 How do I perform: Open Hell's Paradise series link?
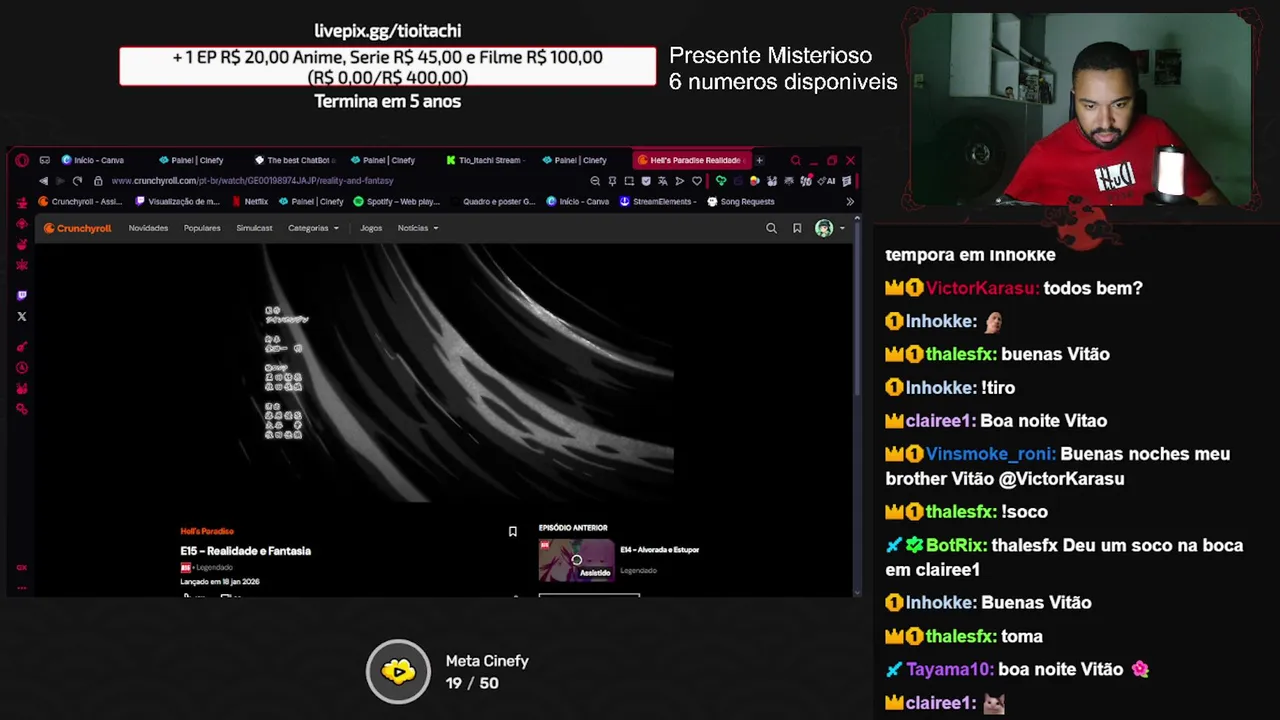[207, 531]
